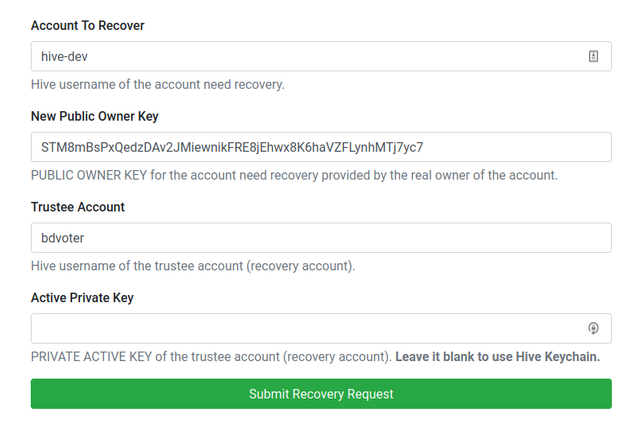Screen dimensions: 640x435
Task: Click the 'Submit Recovery Request' button label text
Action: tap(321, 394)
